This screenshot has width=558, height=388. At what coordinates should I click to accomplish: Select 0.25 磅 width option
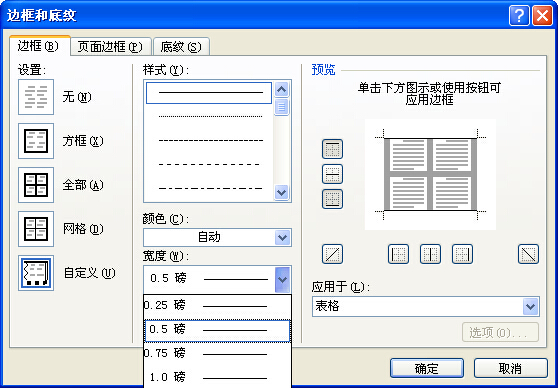tap(217, 305)
